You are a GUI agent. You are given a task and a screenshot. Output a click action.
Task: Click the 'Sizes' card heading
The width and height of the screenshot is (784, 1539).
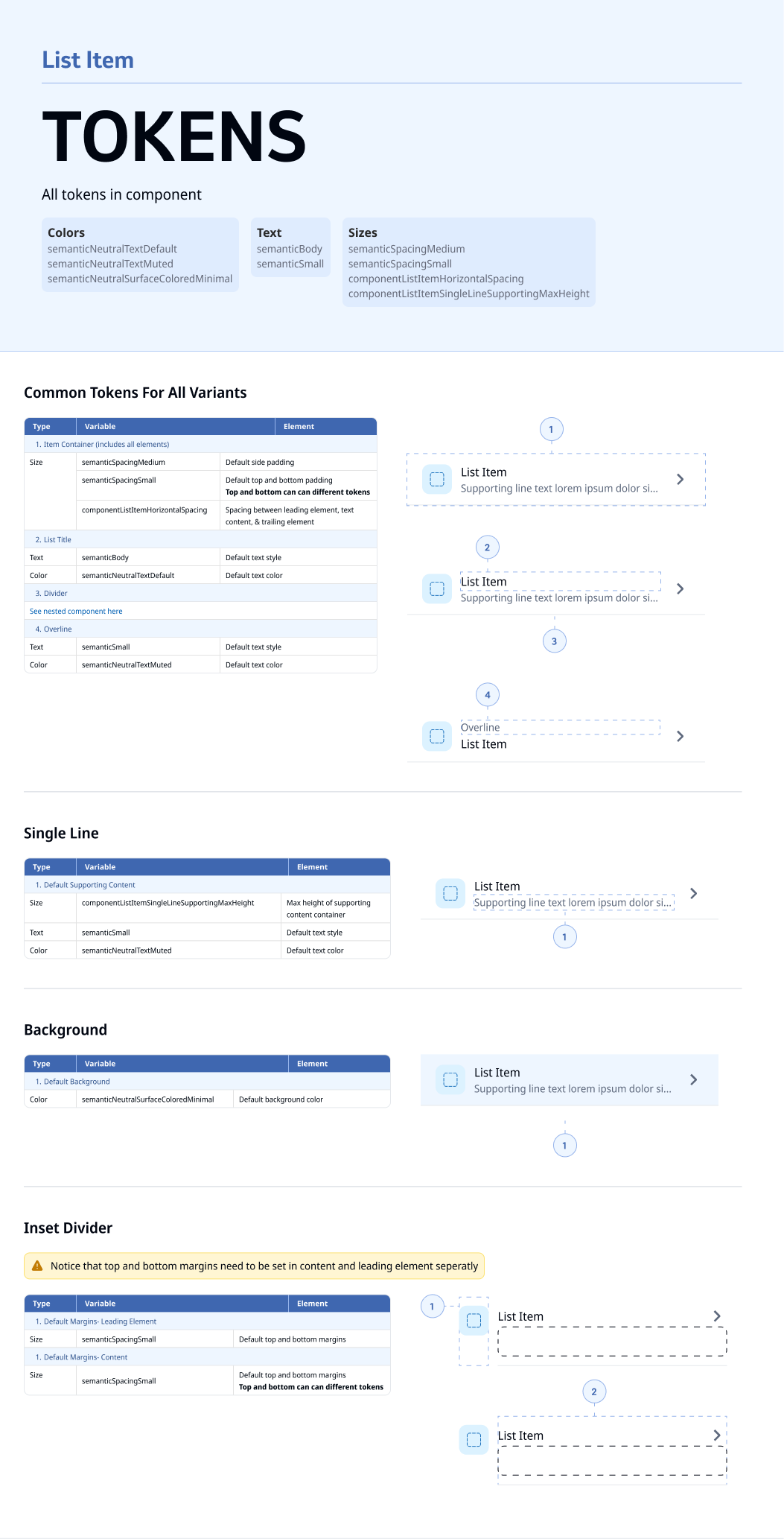pos(363,232)
